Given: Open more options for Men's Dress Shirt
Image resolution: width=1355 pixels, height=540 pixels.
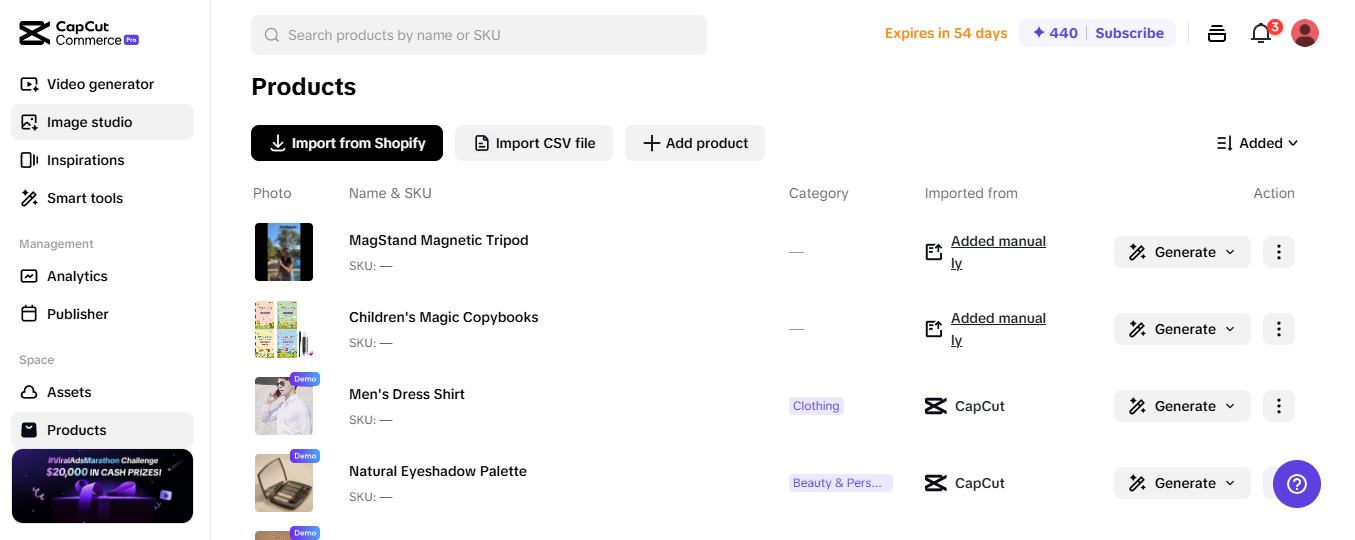Looking at the screenshot, I should click(x=1279, y=406).
